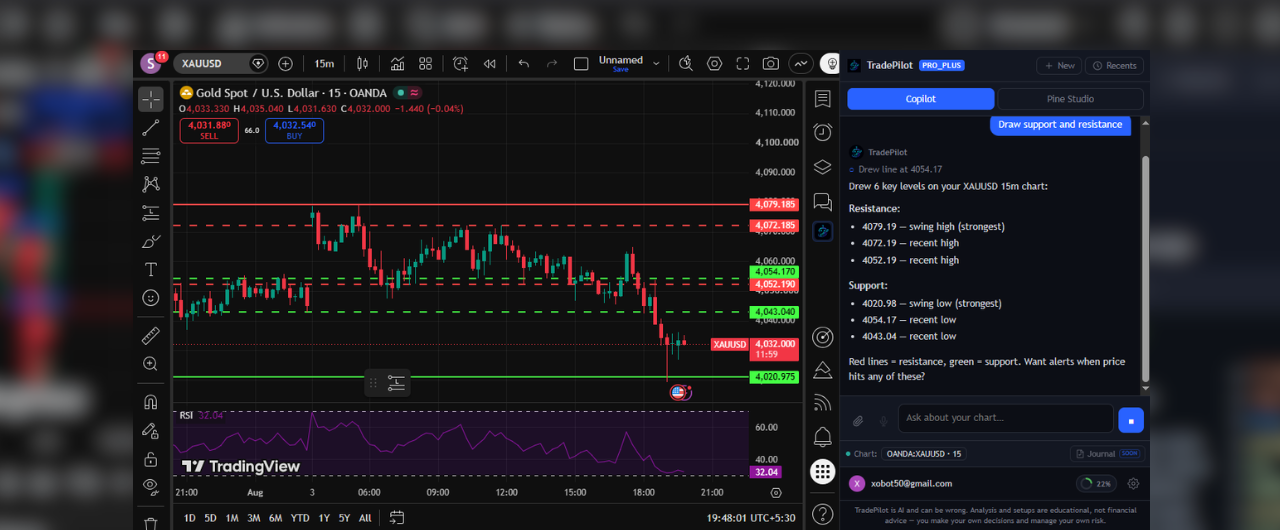
Task: Open the XAUUSD symbol search box
Action: 221,63
